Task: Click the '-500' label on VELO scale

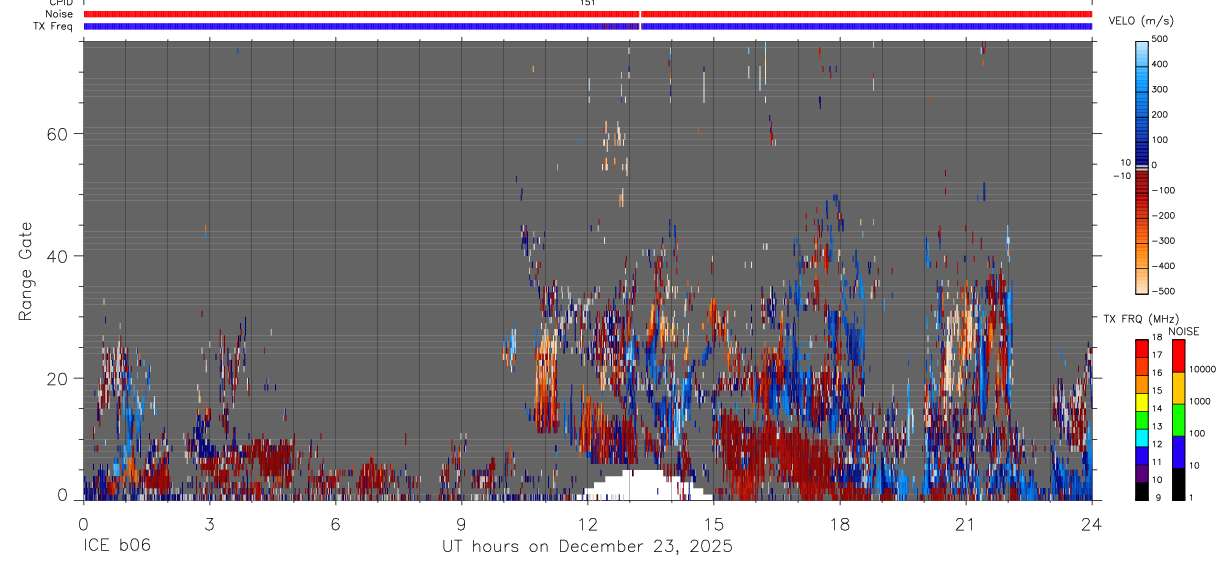Action: pyautogui.click(x=1161, y=291)
